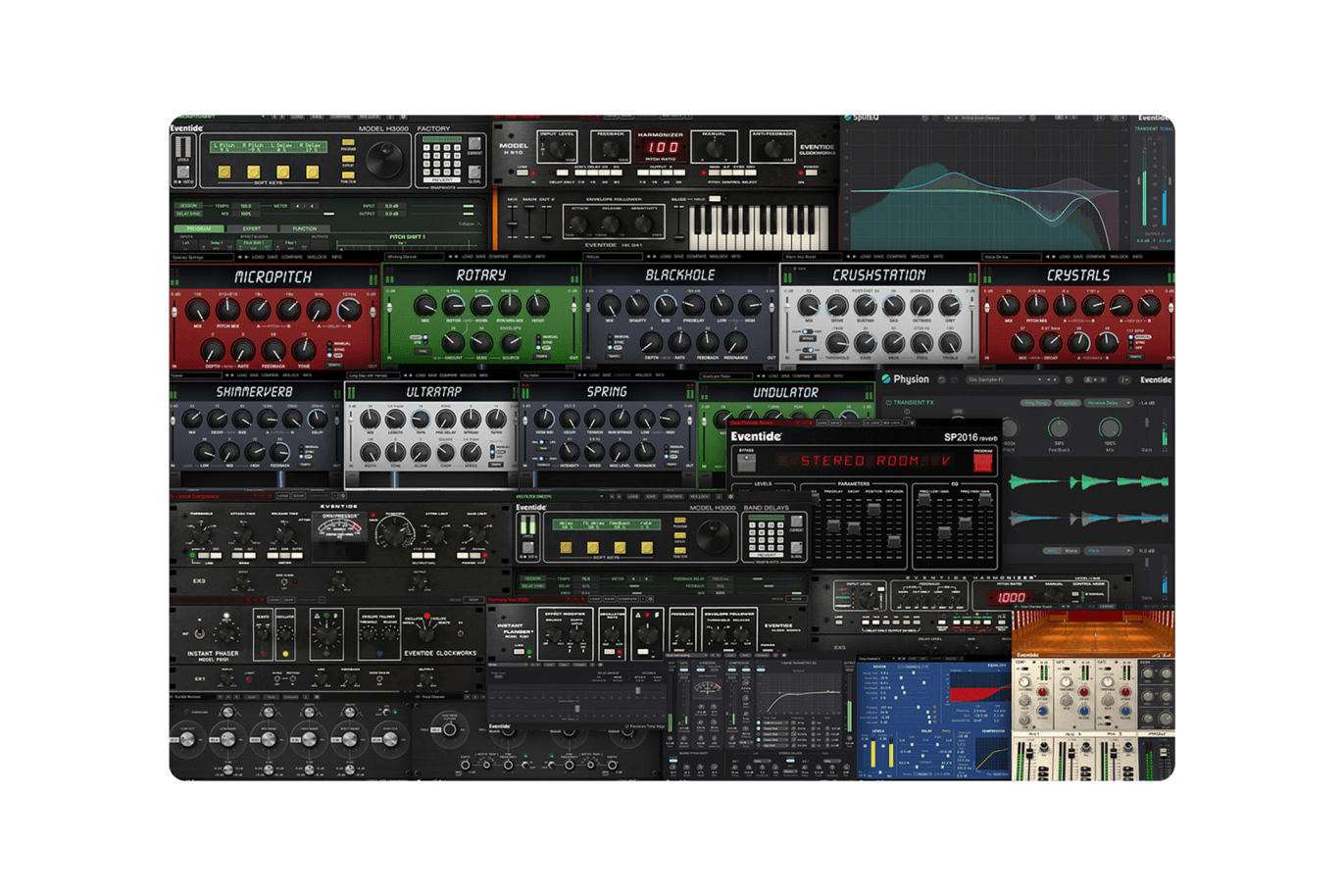Viewport: 1344px width, 896px height.
Task: Click the previous preset arrow above Micropitch
Action: pyautogui.click(x=239, y=257)
